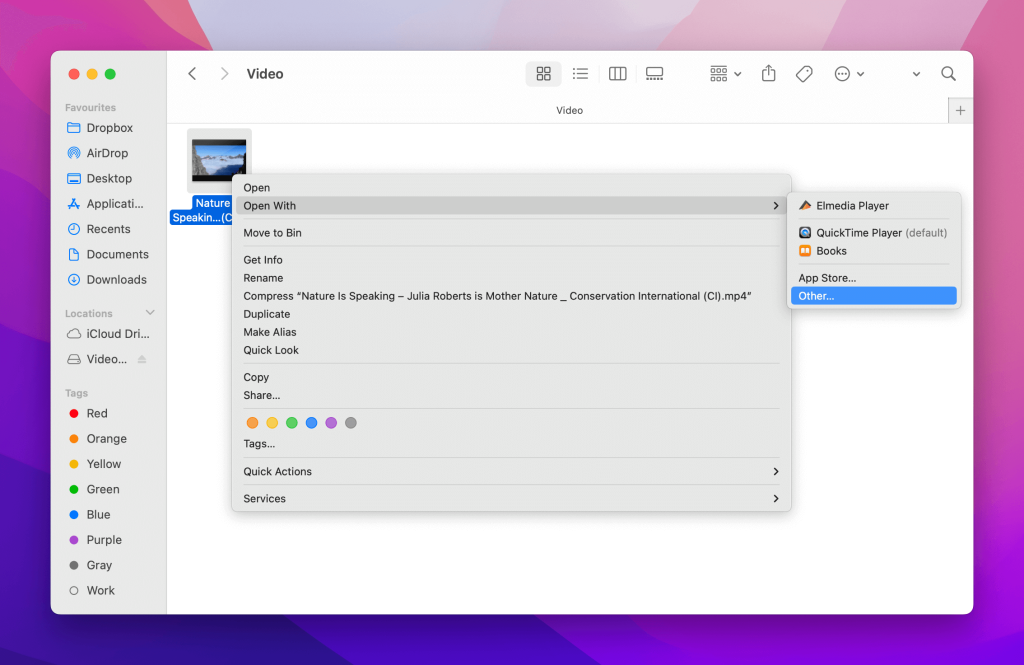Image resolution: width=1024 pixels, height=665 pixels.
Task: Open Dropbox from the sidebar
Action: pyautogui.click(x=109, y=127)
